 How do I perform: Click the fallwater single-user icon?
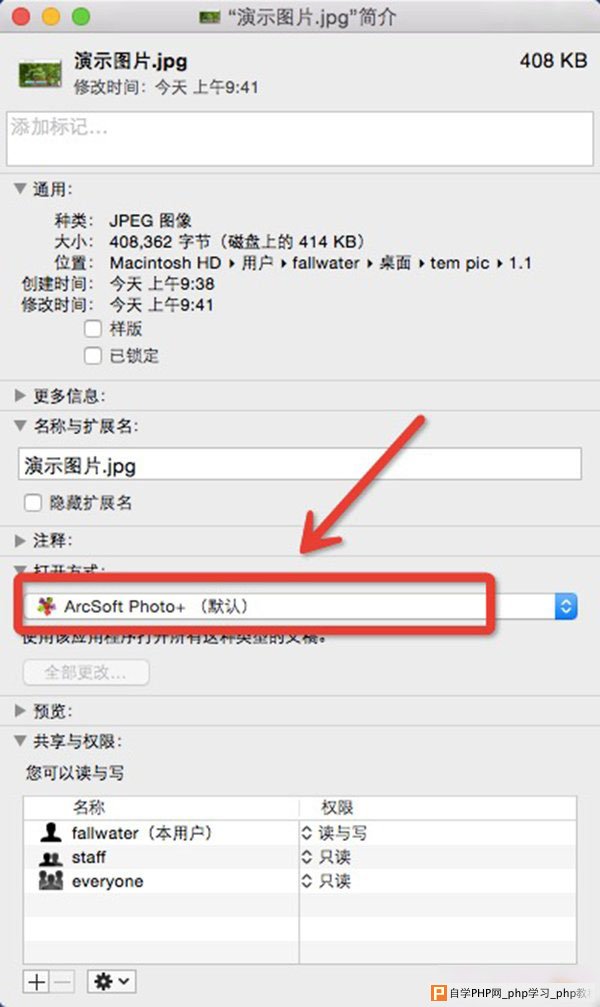pos(51,833)
